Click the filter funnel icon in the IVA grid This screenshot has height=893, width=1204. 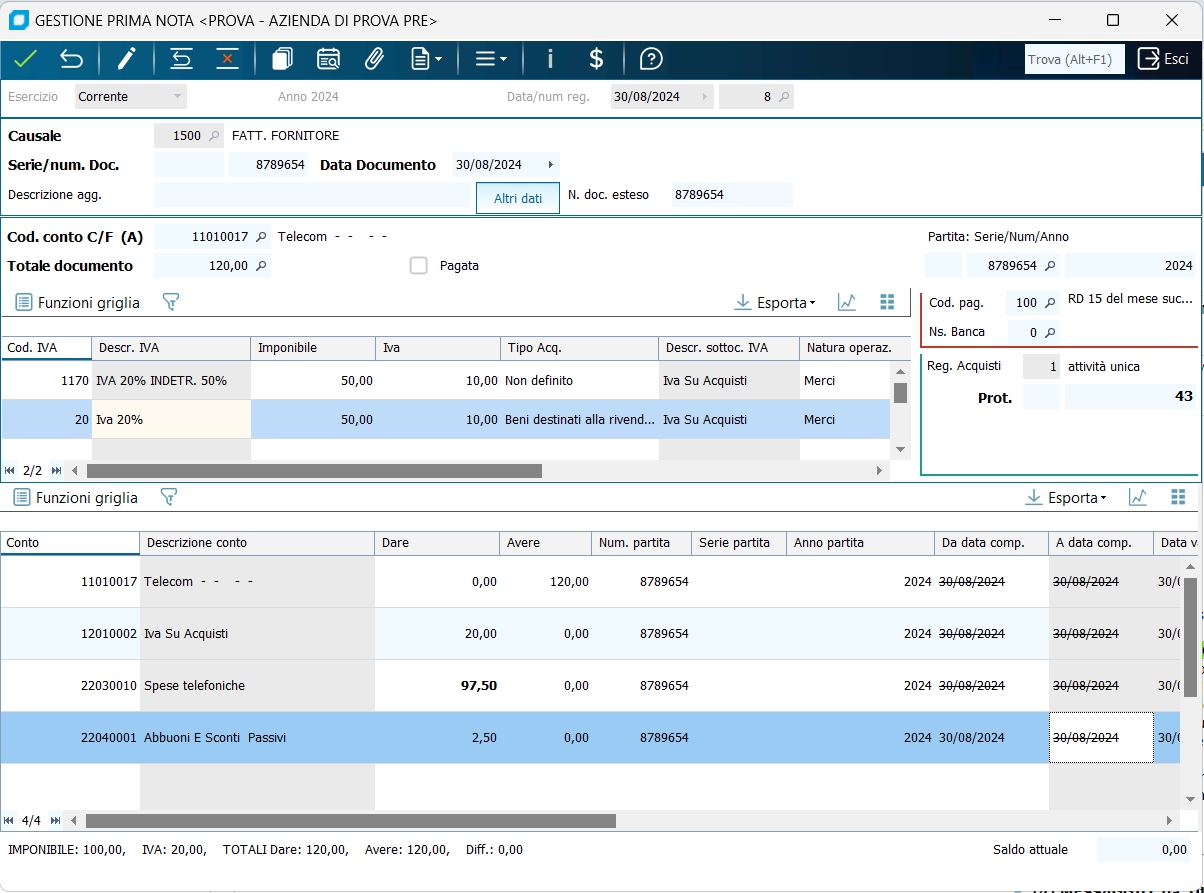[170, 302]
